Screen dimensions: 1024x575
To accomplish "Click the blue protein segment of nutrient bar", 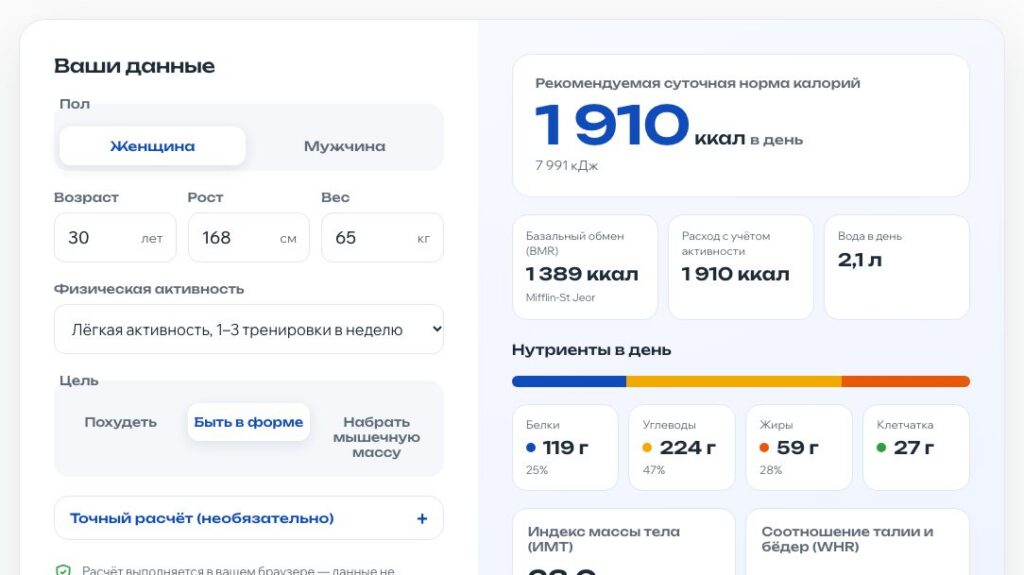I will click(569, 381).
